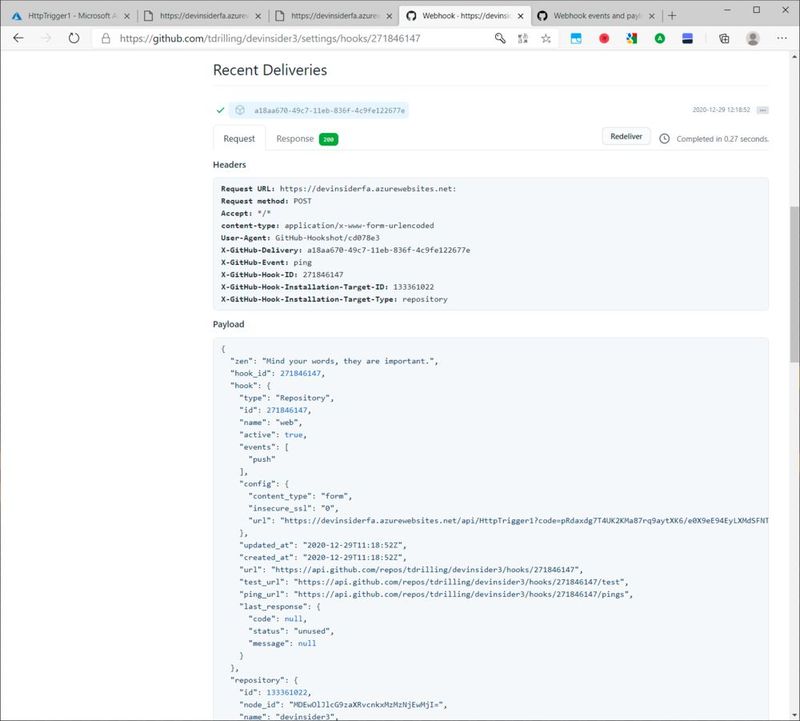Click the User-Agent GitHub-Hookshot line

tap(300, 238)
